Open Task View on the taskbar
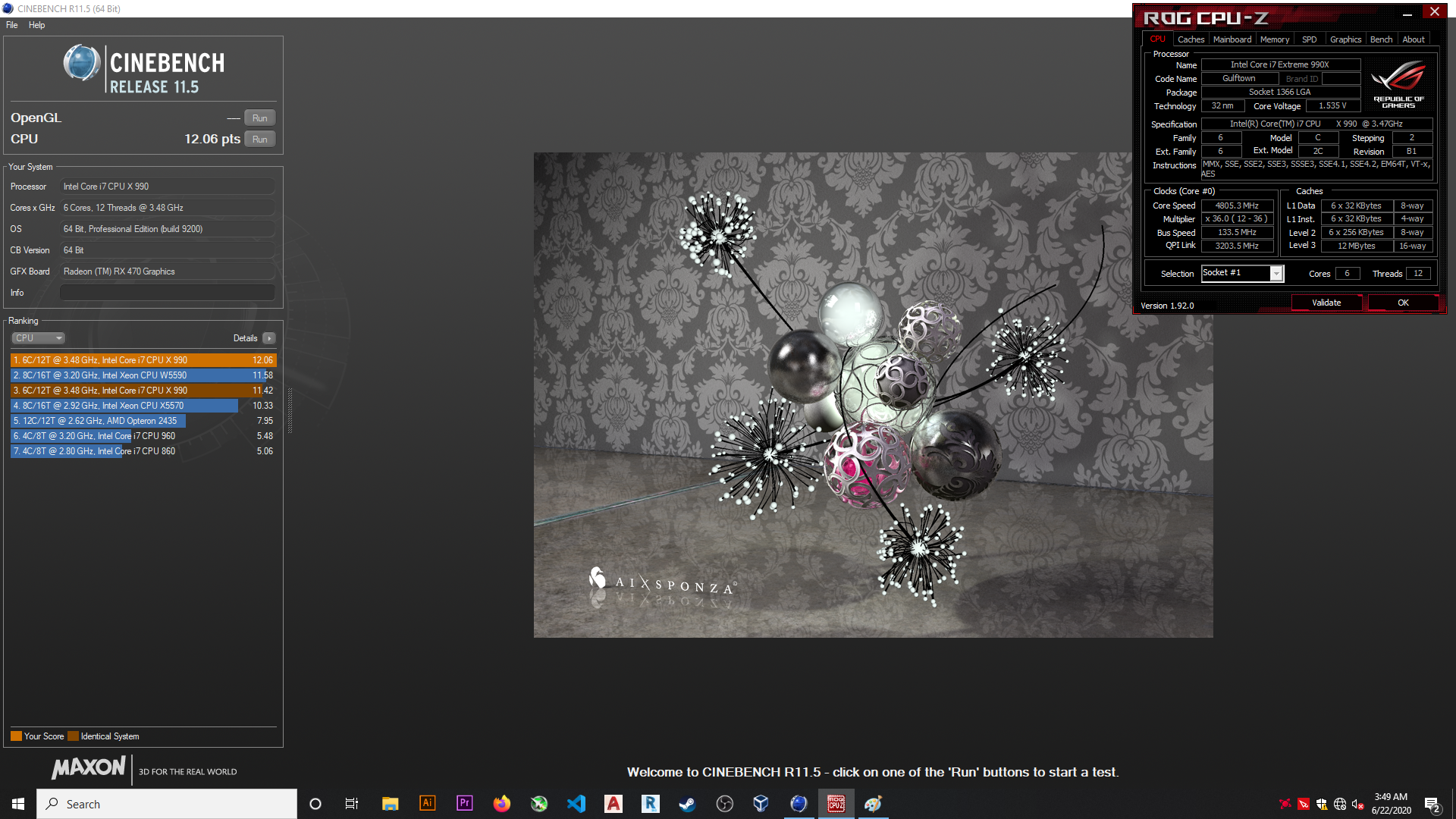This screenshot has width=1456, height=819. 352,804
